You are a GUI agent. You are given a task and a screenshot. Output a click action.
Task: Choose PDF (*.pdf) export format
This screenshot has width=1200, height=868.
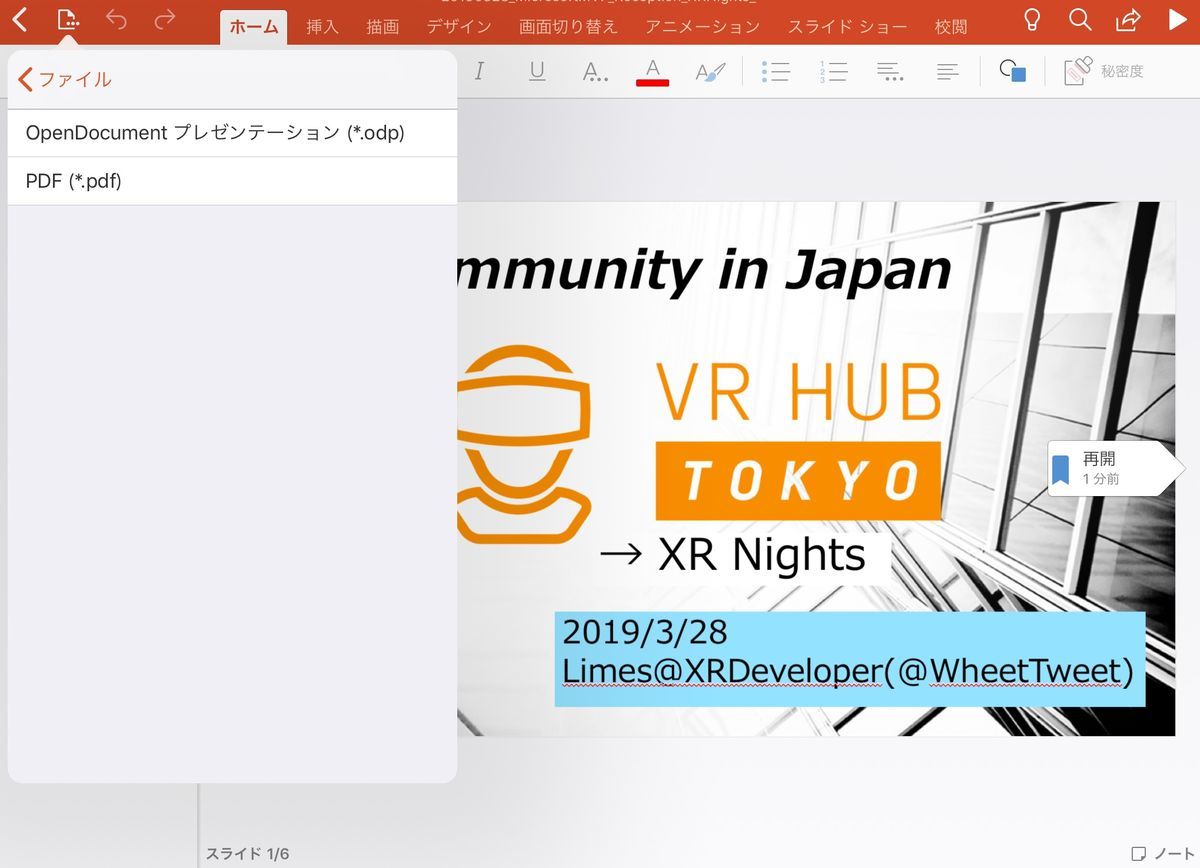point(232,181)
